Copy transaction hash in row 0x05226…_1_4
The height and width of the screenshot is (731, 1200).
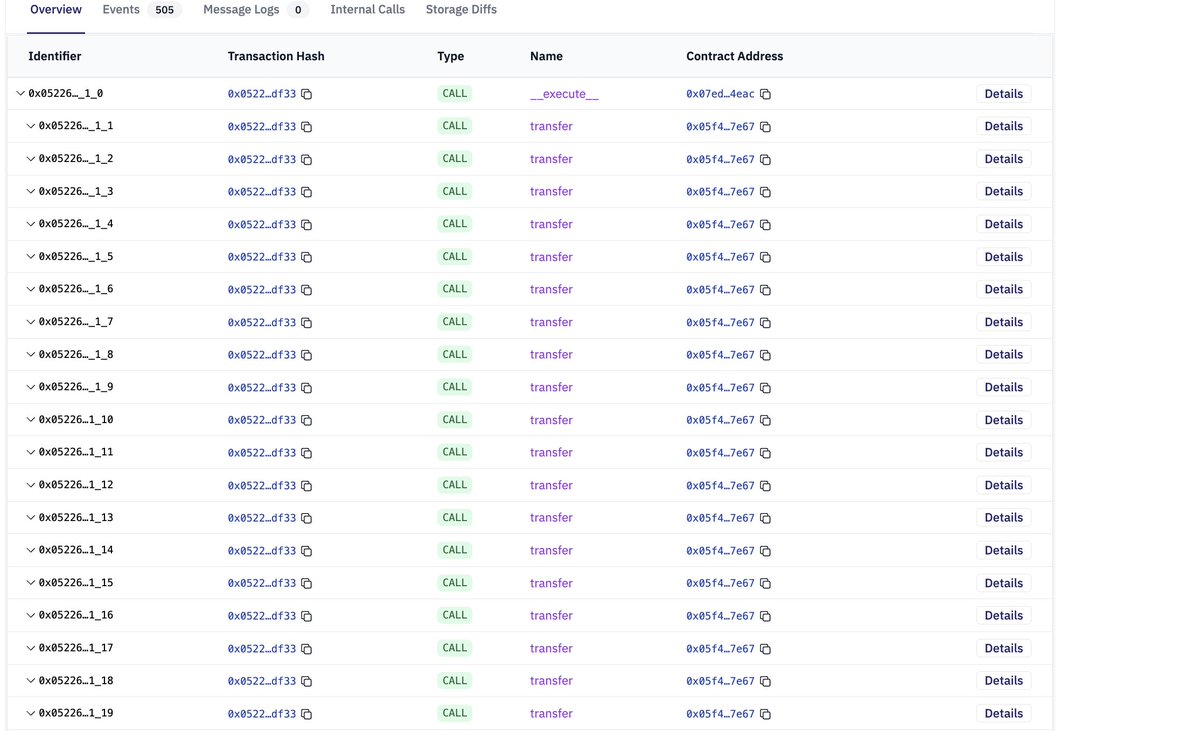point(307,225)
